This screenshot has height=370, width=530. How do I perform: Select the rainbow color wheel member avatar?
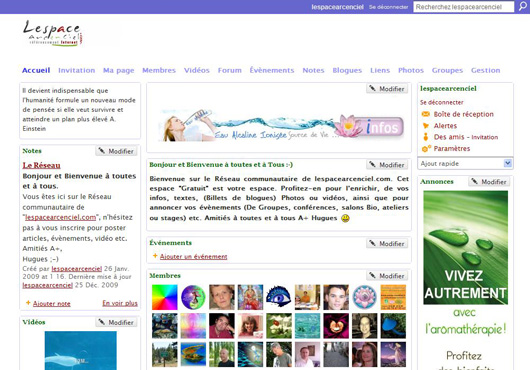[165, 297]
